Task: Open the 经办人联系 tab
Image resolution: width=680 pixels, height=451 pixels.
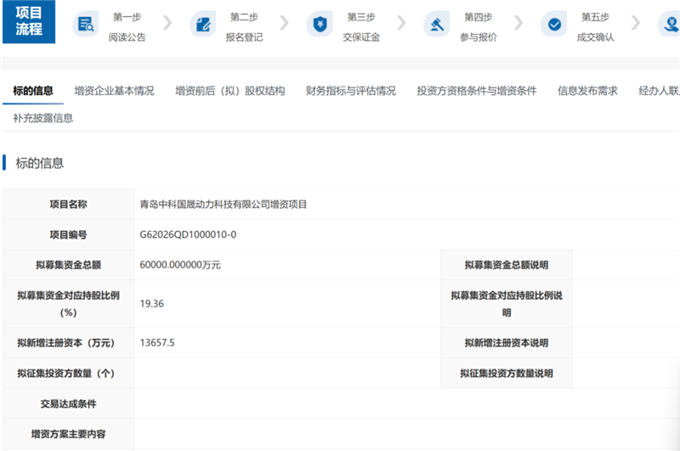Action: coord(659,91)
